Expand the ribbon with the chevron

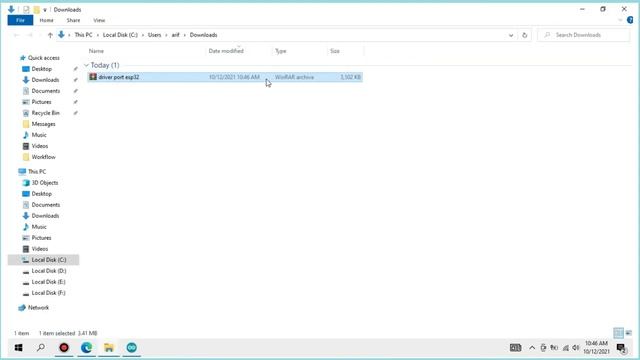tap(620, 20)
